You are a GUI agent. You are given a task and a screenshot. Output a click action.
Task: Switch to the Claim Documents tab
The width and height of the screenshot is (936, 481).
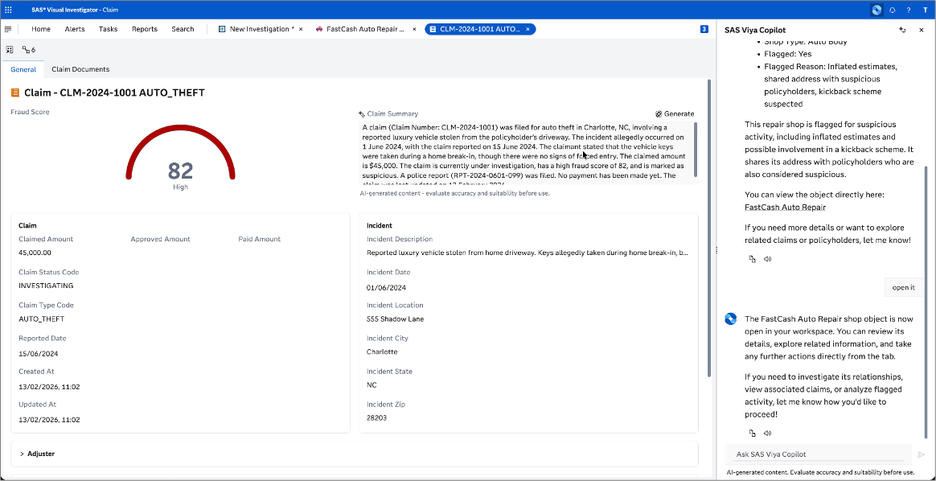pyautogui.click(x=81, y=69)
